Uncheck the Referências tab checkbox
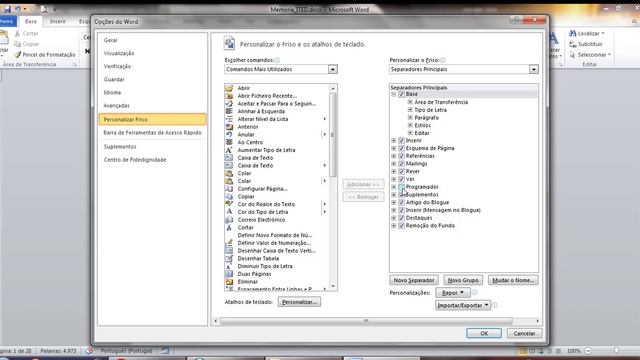This screenshot has width=640, height=360. click(401, 156)
